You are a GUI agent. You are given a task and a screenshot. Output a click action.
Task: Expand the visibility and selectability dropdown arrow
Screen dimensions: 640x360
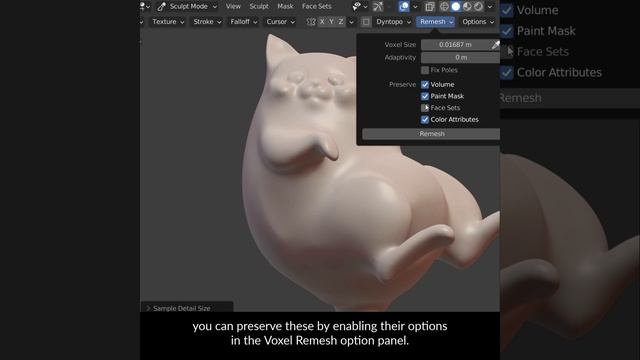pos(365,7)
